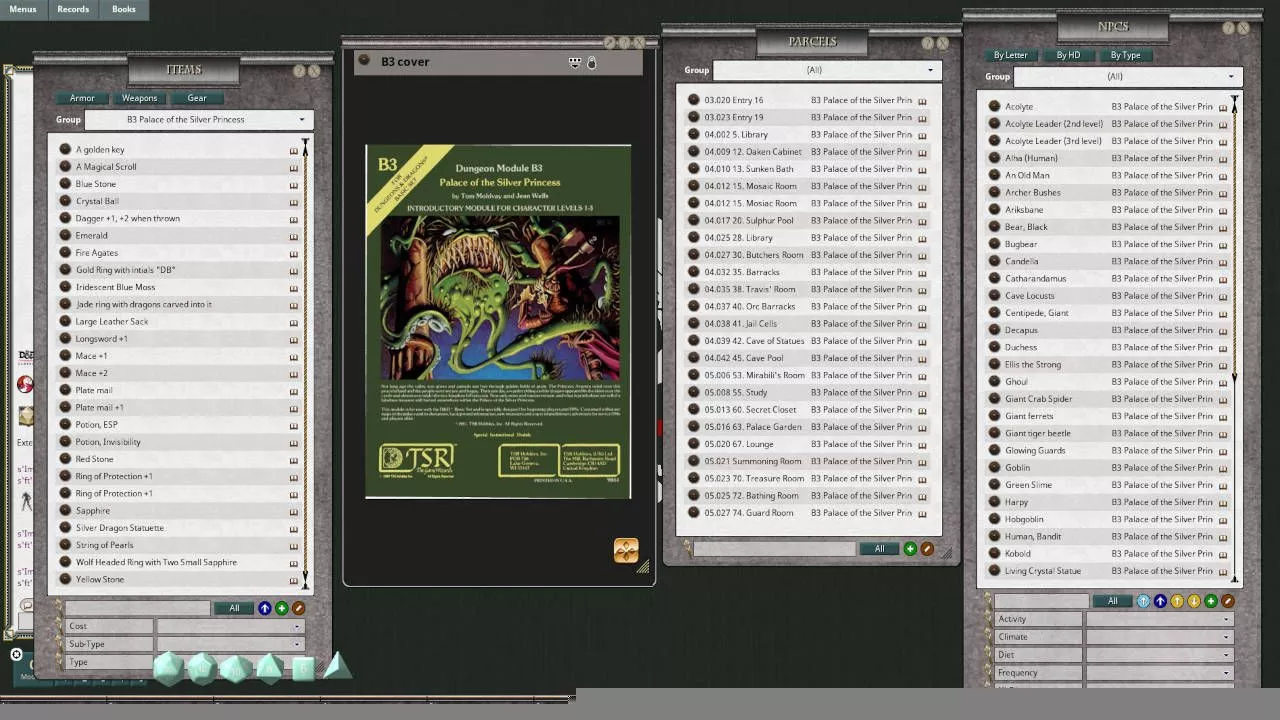Switch NPCs view to By Letter
The width and height of the screenshot is (1280, 720).
coord(1011,55)
